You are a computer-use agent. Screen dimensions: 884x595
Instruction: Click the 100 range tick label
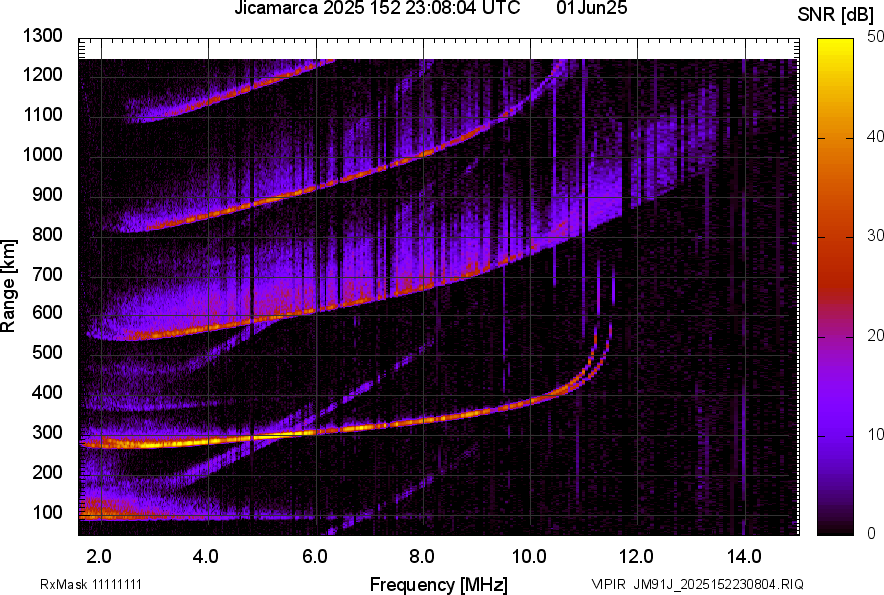47,512
